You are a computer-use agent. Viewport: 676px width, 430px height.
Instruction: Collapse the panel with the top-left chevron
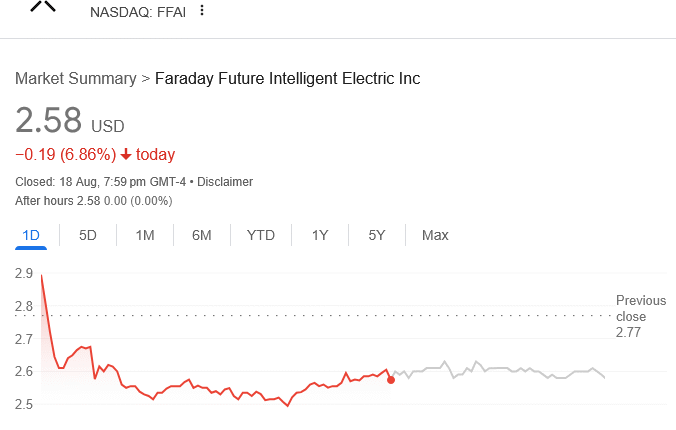click(x=43, y=6)
